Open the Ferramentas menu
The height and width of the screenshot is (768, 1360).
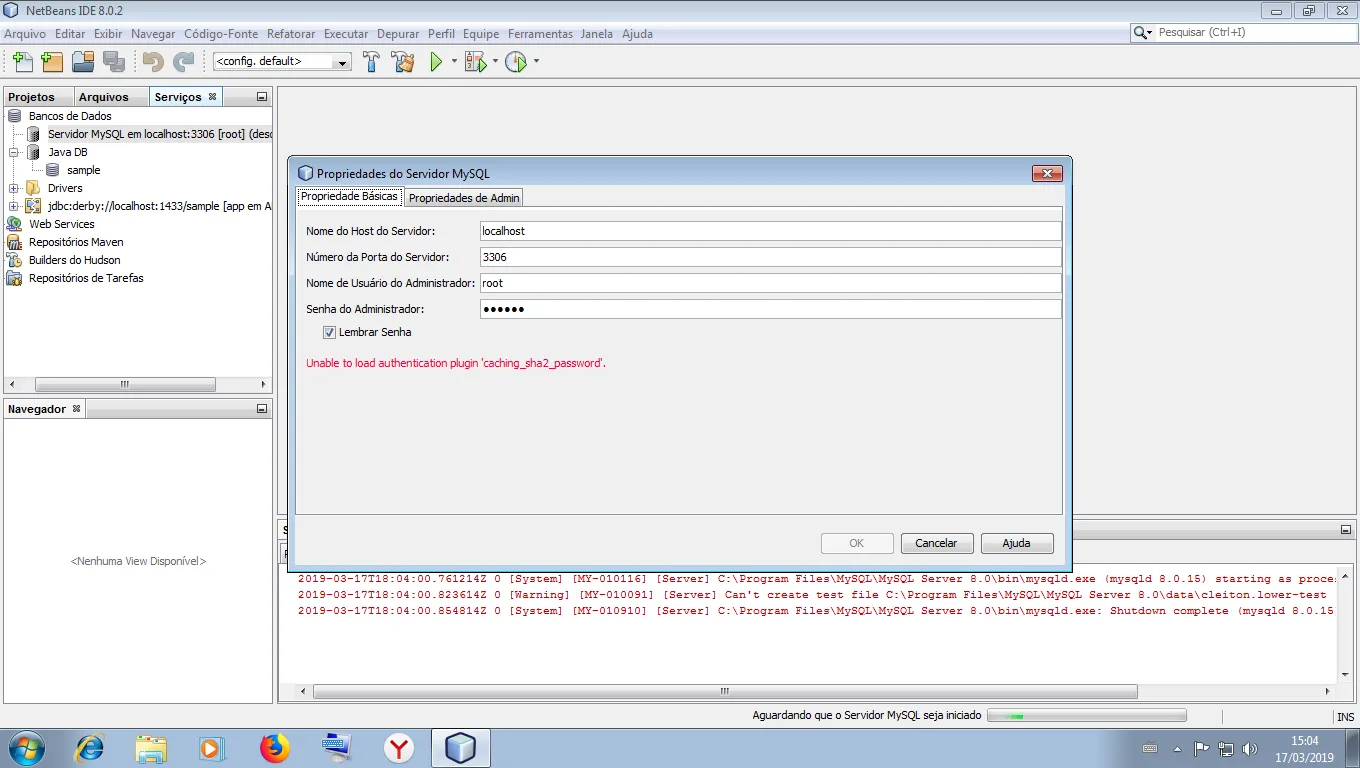(540, 34)
